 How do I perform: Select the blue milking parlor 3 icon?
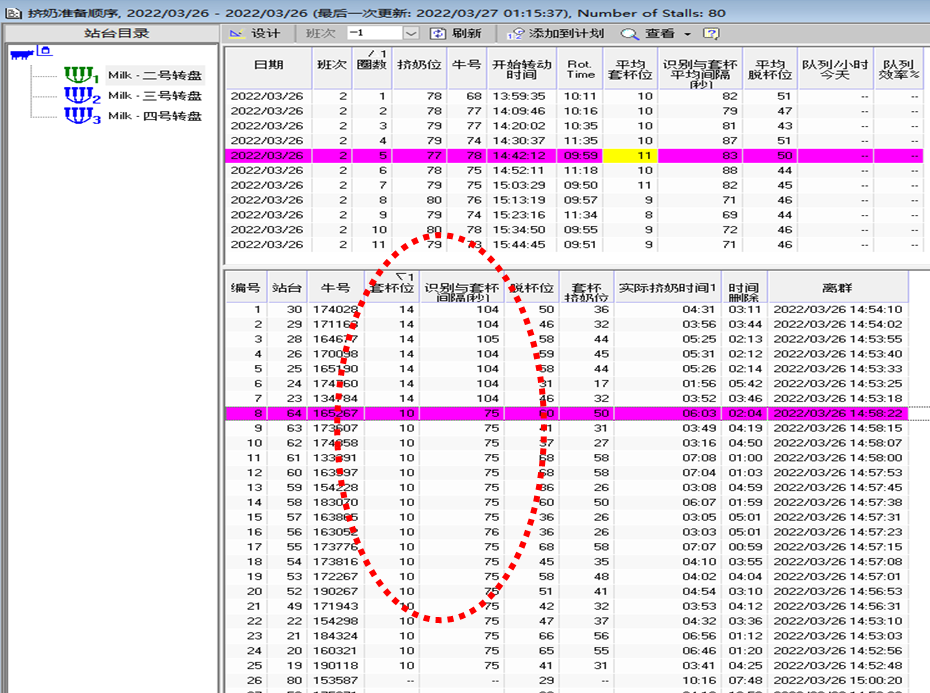pyautogui.click(x=82, y=116)
